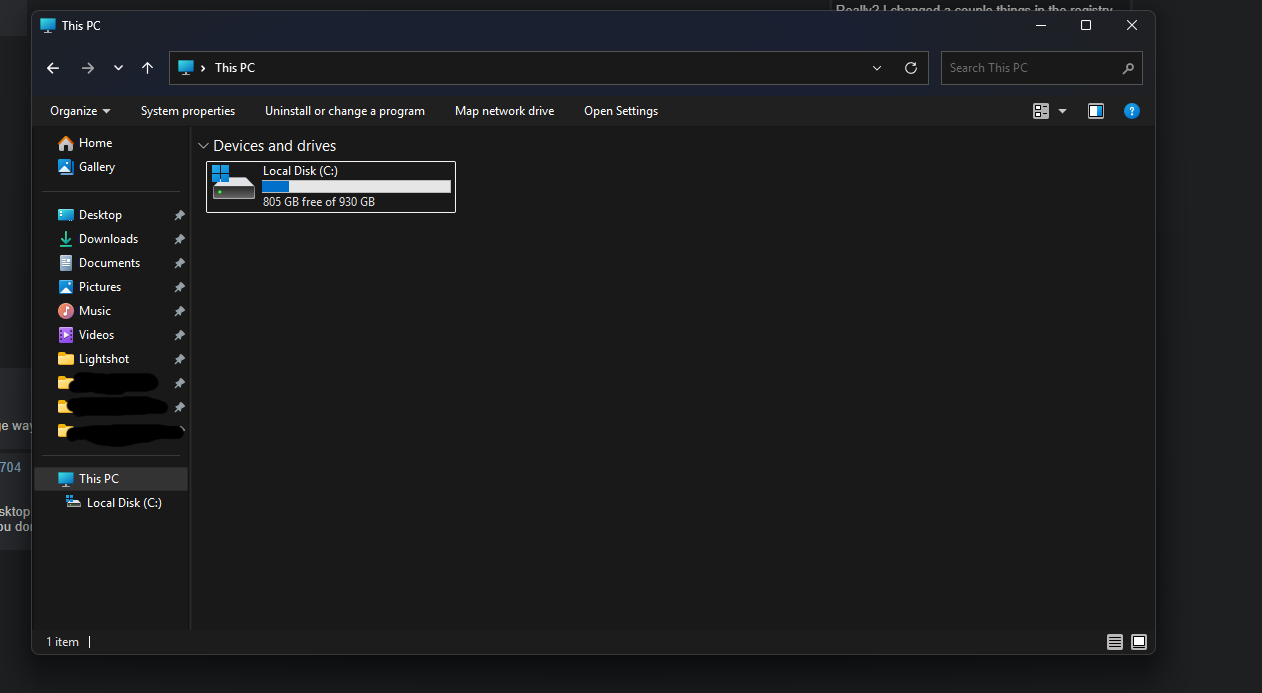Minimize the This PC window
The height and width of the screenshot is (693, 1262).
pyautogui.click(x=1040, y=25)
